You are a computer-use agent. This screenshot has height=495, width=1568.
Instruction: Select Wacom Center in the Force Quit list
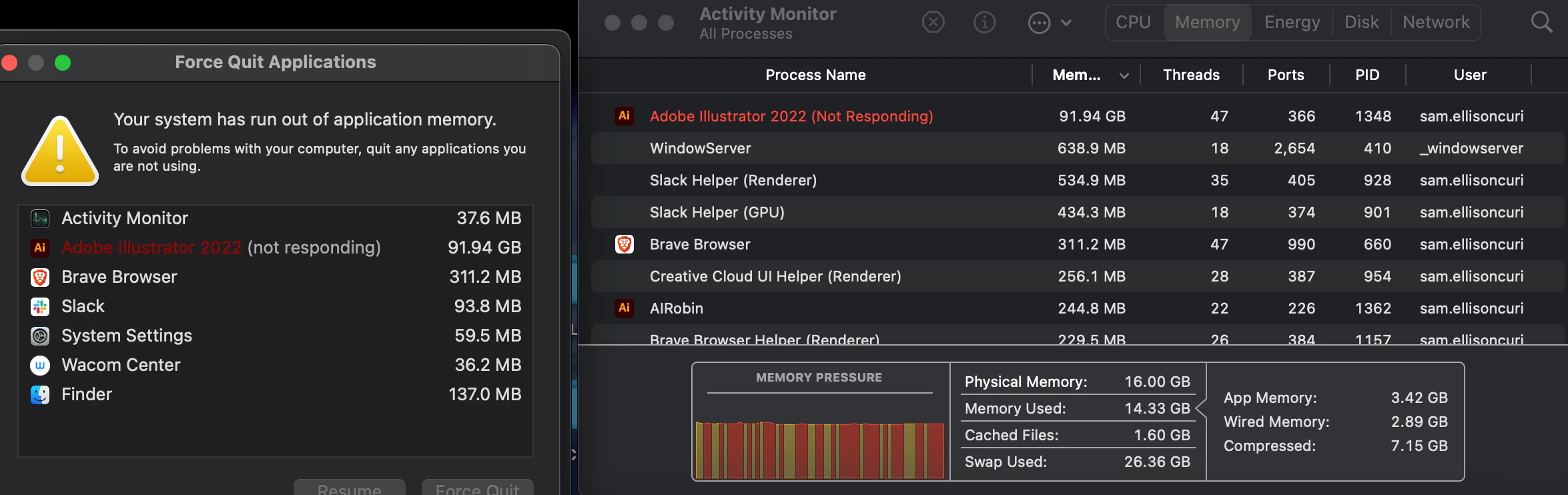[x=276, y=365]
